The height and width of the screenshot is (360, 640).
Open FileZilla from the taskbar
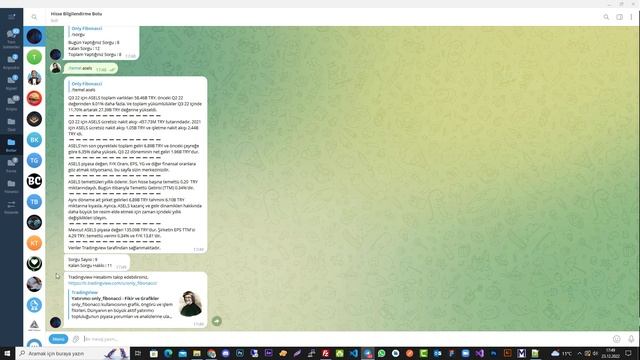[x=325, y=353]
